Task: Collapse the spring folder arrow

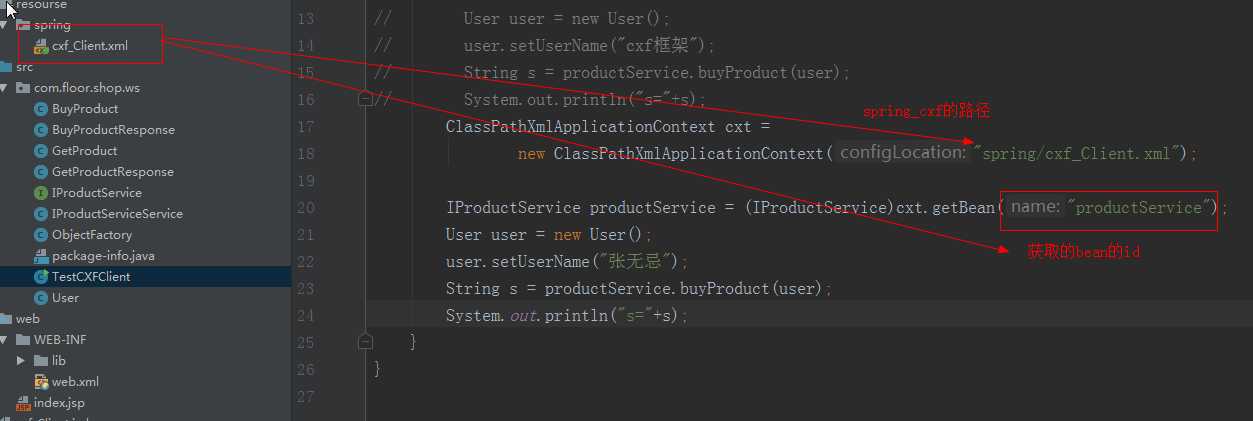Action: click(x=5, y=25)
